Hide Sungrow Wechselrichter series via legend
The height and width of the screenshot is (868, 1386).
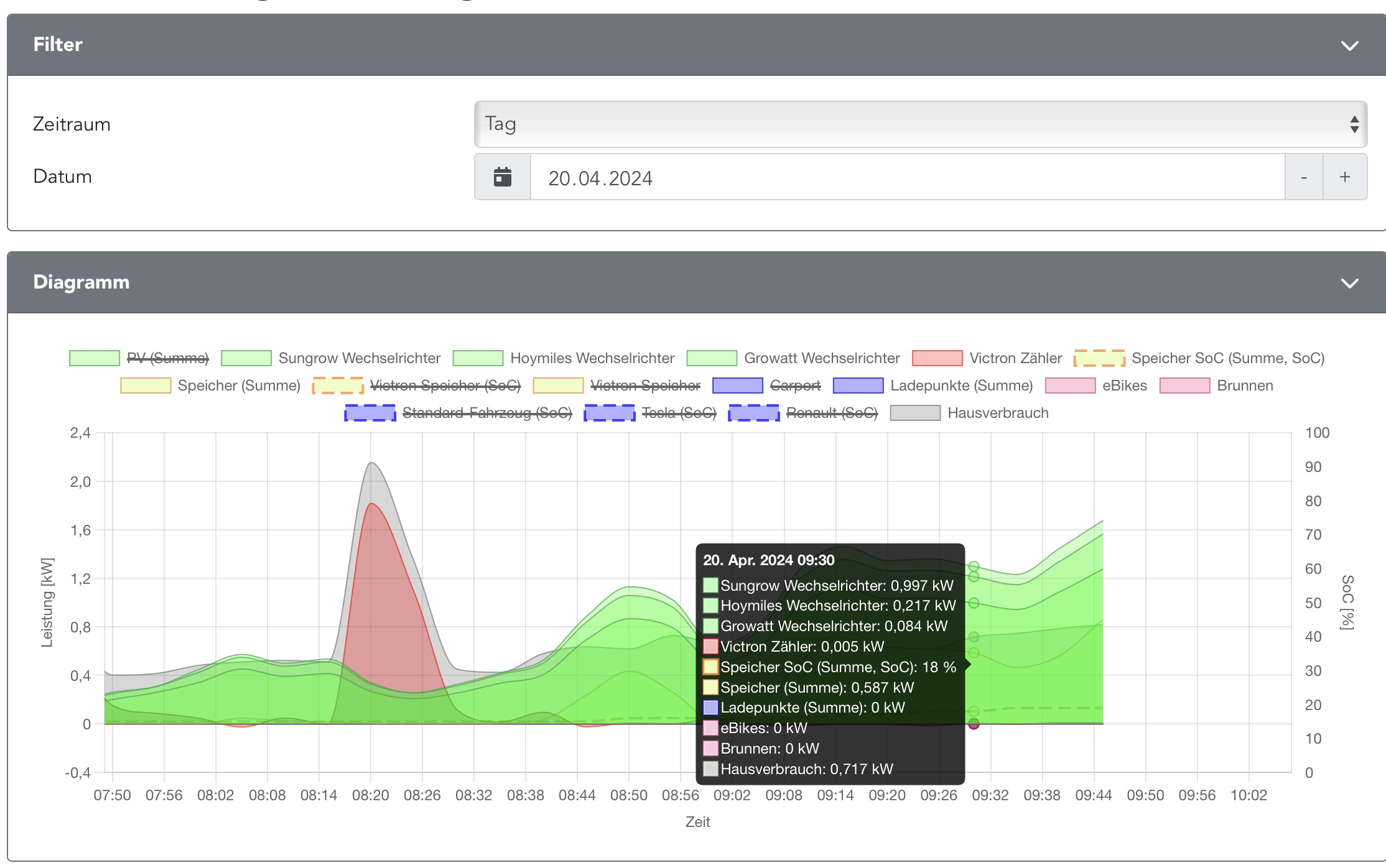(x=359, y=358)
